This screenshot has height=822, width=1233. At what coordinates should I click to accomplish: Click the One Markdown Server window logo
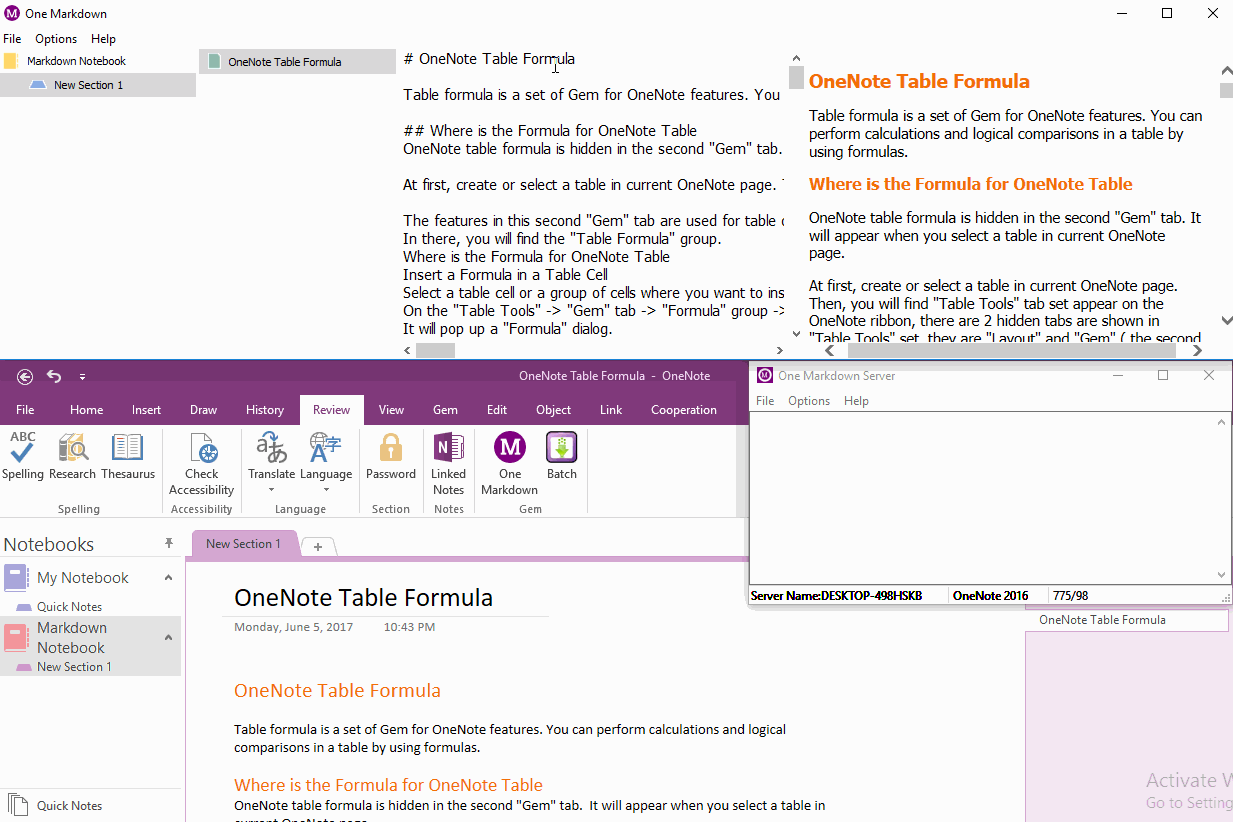pyautogui.click(x=765, y=375)
